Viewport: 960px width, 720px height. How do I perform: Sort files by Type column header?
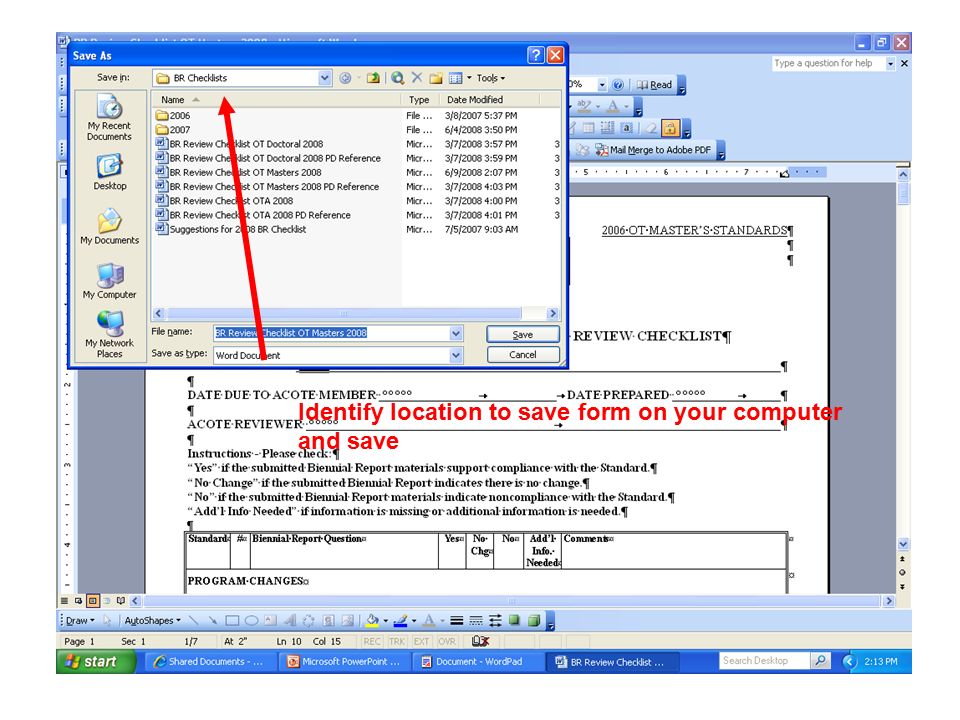pyautogui.click(x=421, y=99)
